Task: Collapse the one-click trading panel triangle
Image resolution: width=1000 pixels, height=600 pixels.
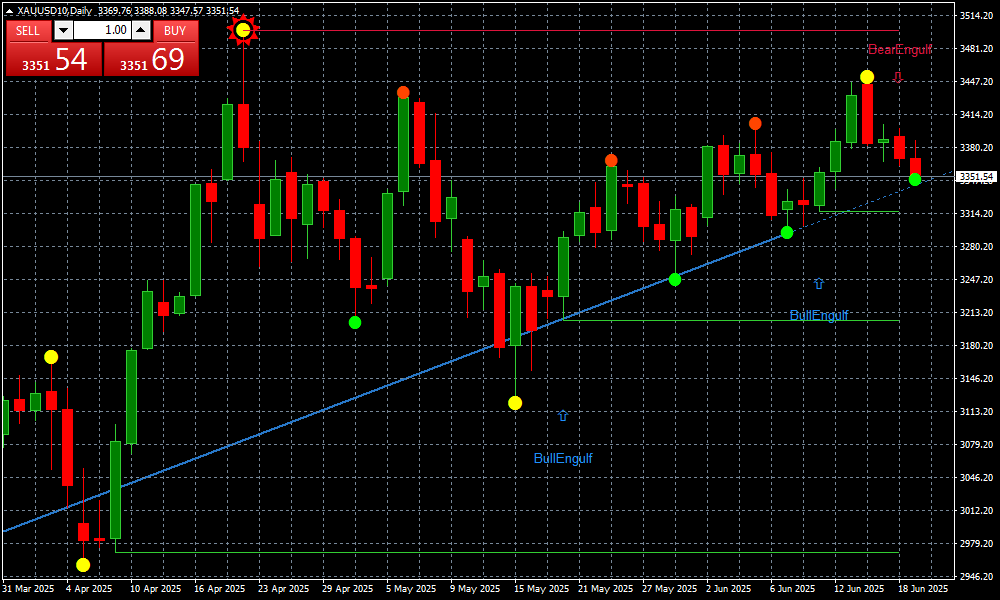Action: 10,11
